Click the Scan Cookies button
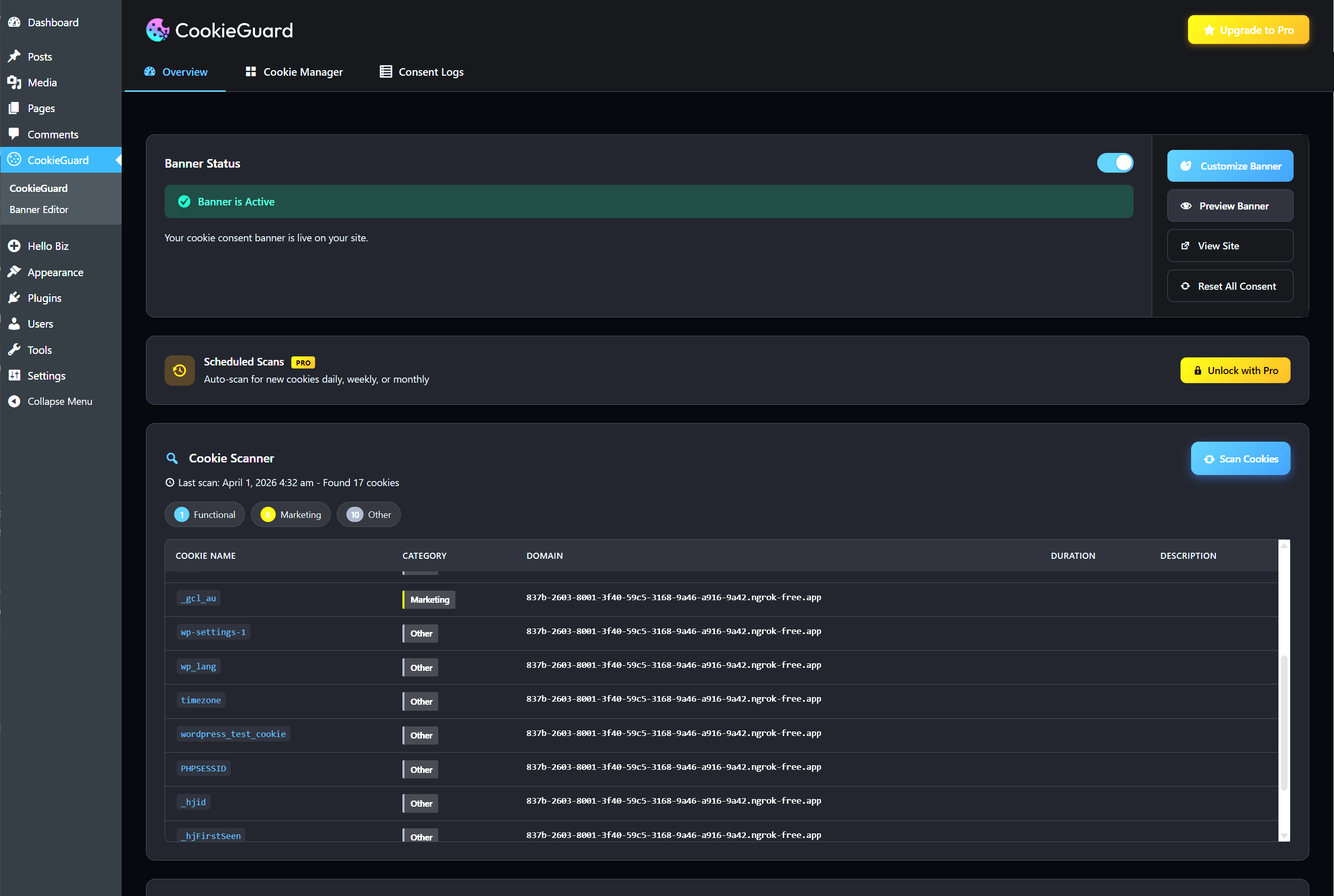The width and height of the screenshot is (1334, 896). pyautogui.click(x=1240, y=458)
